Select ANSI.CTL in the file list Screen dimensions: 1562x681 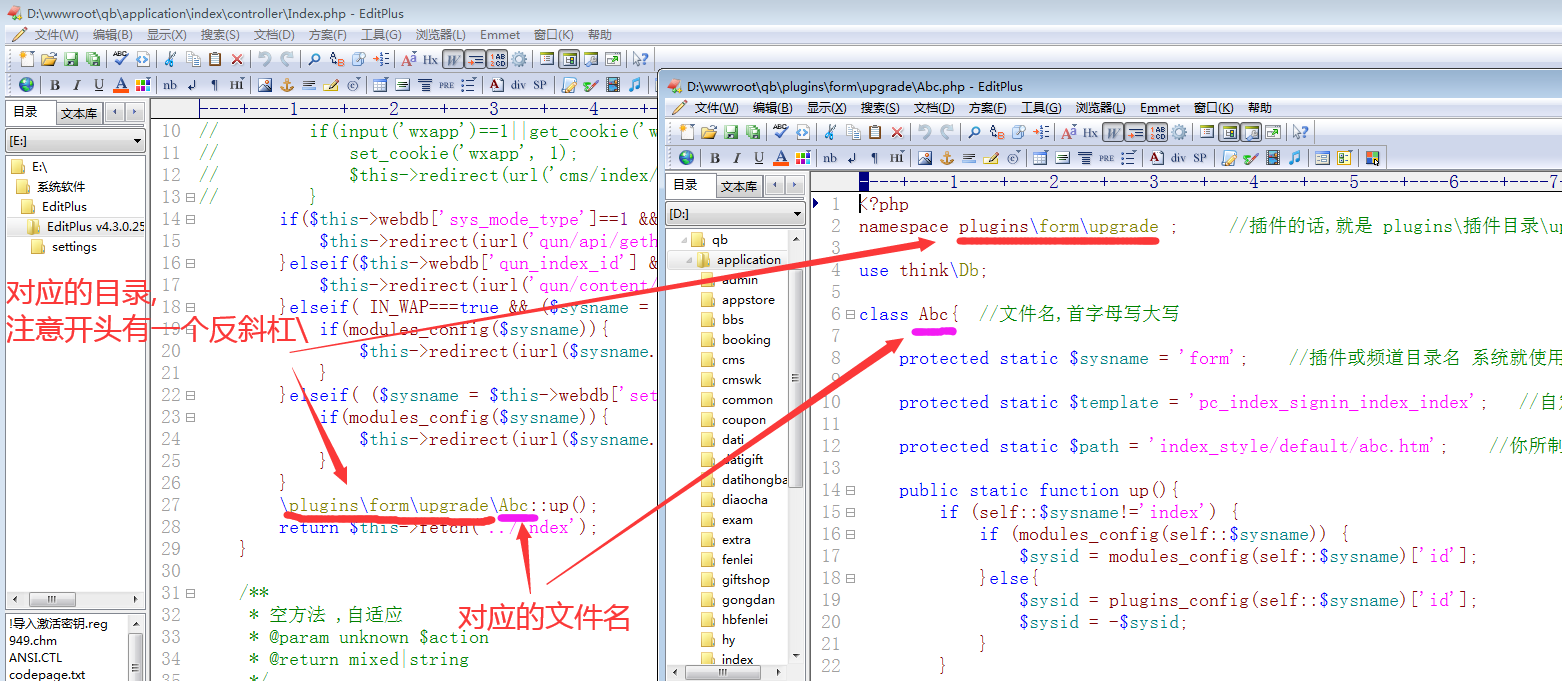[x=35, y=658]
